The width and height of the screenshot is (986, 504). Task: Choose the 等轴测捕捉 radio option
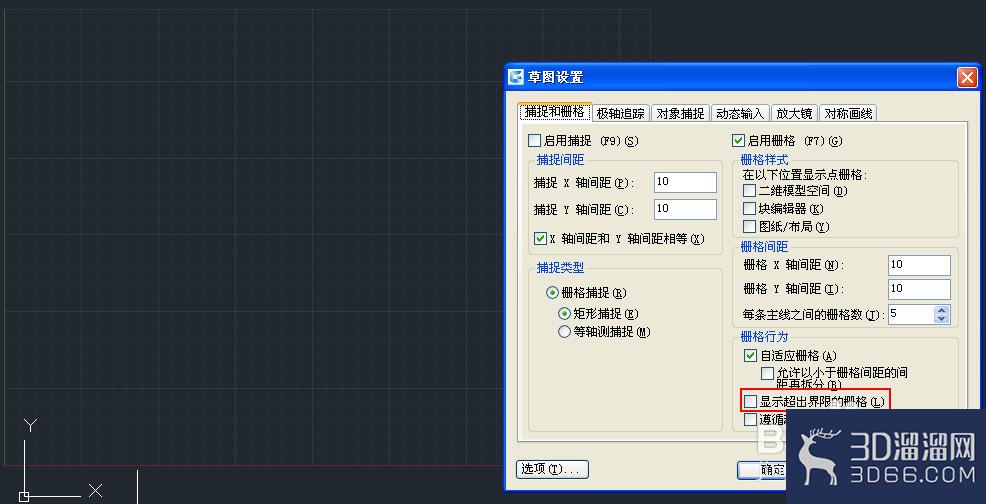[x=564, y=332]
